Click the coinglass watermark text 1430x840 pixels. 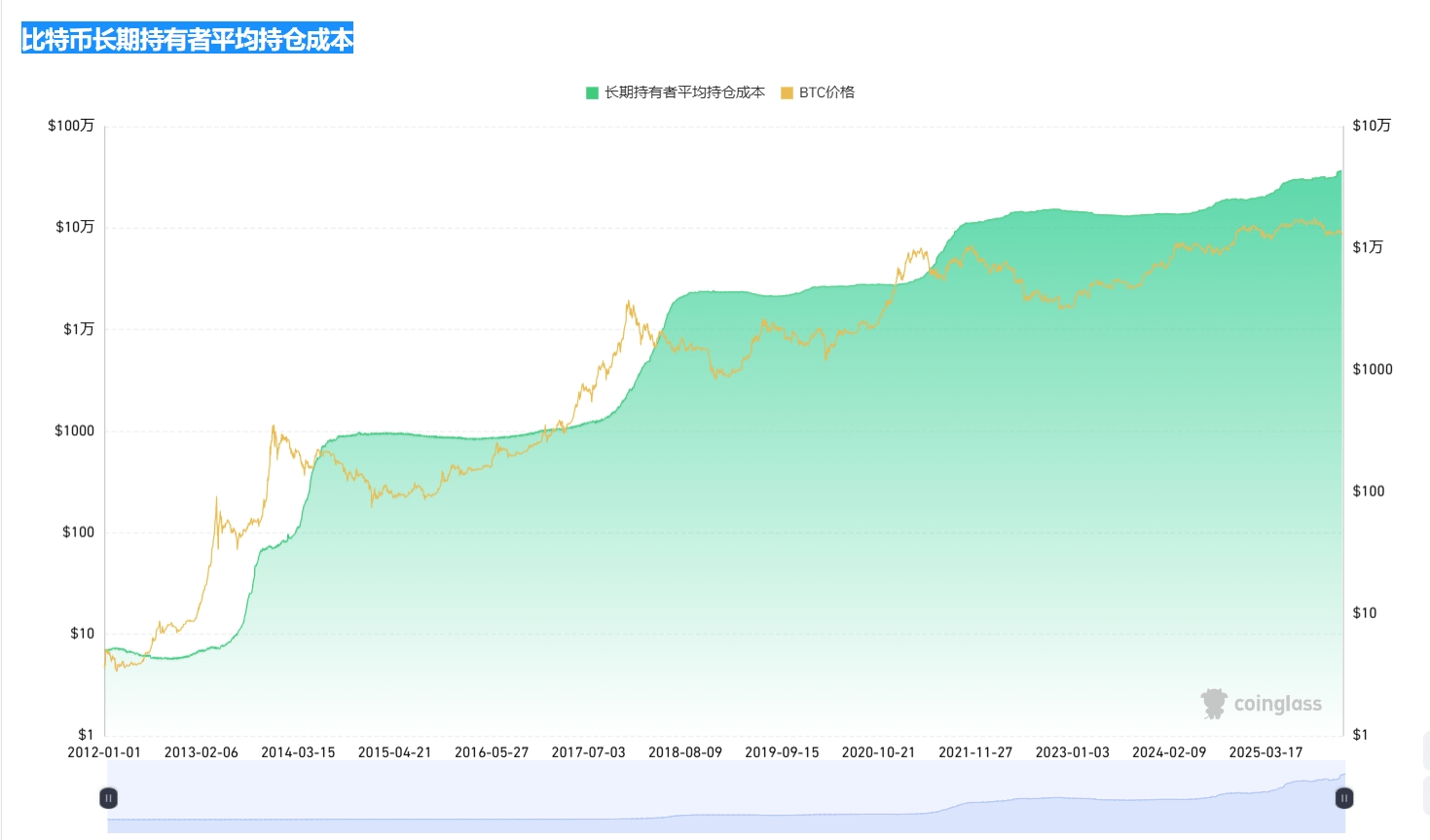[1278, 704]
